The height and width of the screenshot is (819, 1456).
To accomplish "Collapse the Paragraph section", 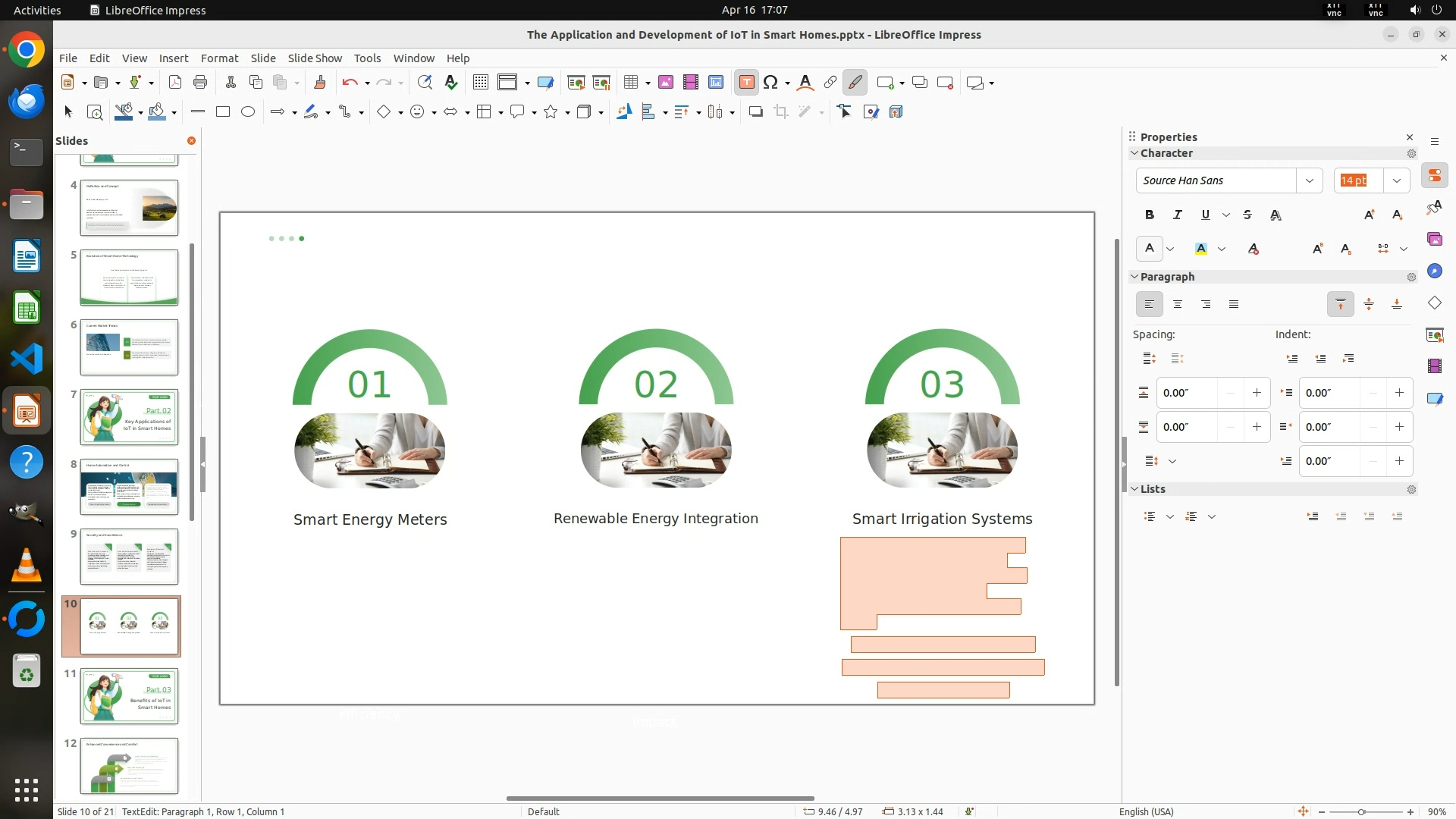I will tap(1134, 277).
